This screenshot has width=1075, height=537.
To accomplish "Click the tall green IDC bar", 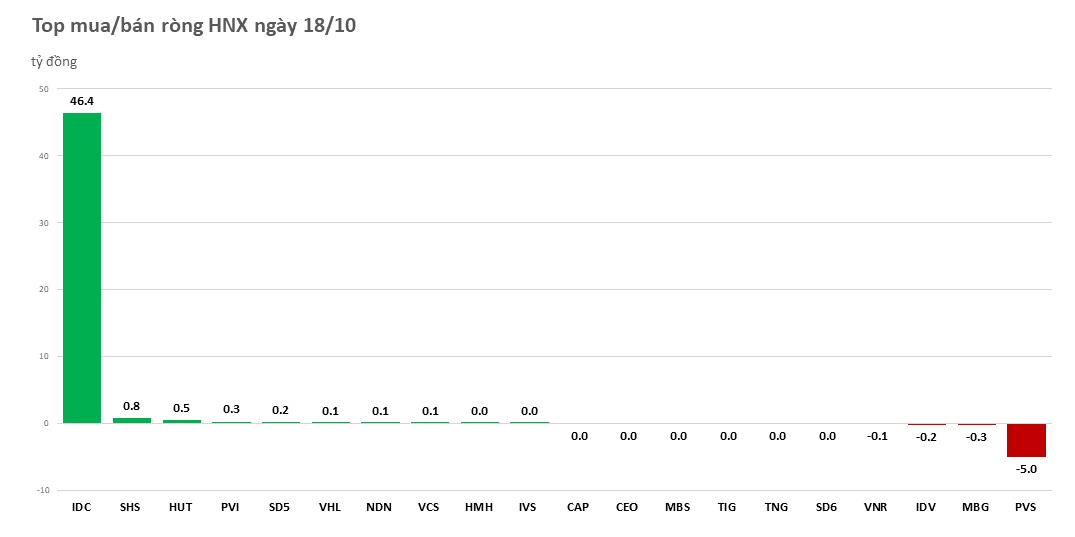I will coord(82,268).
